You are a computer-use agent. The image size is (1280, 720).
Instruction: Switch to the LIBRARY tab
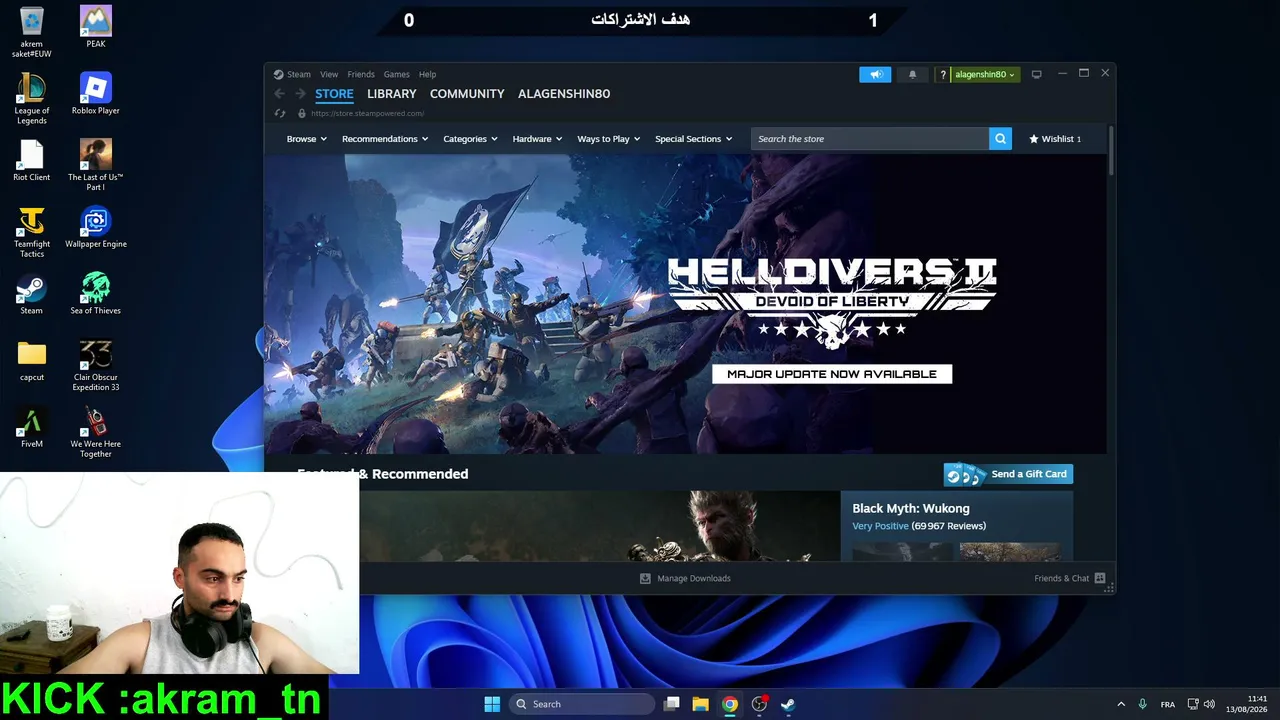point(391,94)
